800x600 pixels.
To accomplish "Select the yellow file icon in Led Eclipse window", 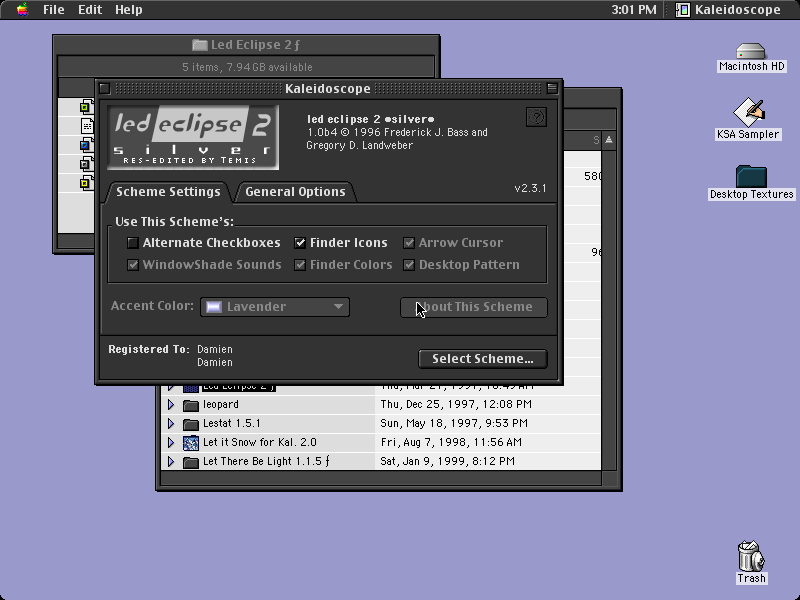I will [86, 183].
